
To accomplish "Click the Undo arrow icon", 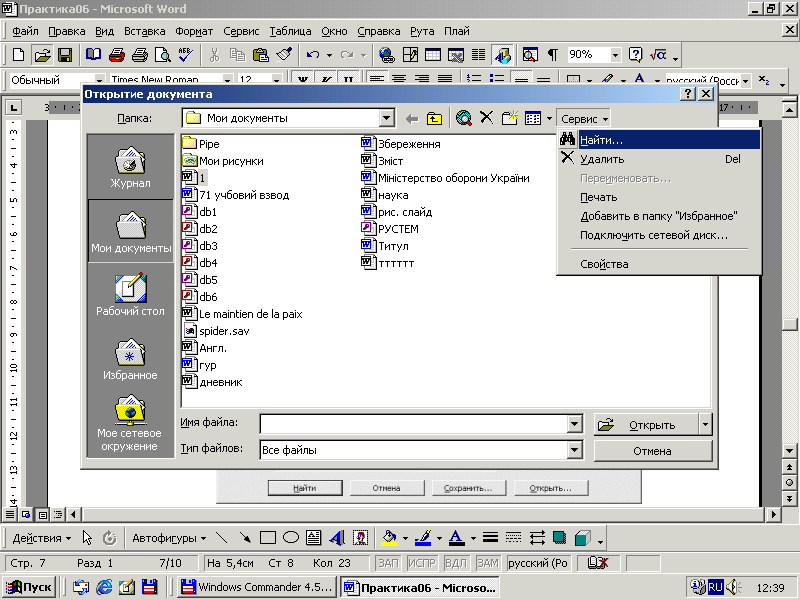I will coord(313,55).
